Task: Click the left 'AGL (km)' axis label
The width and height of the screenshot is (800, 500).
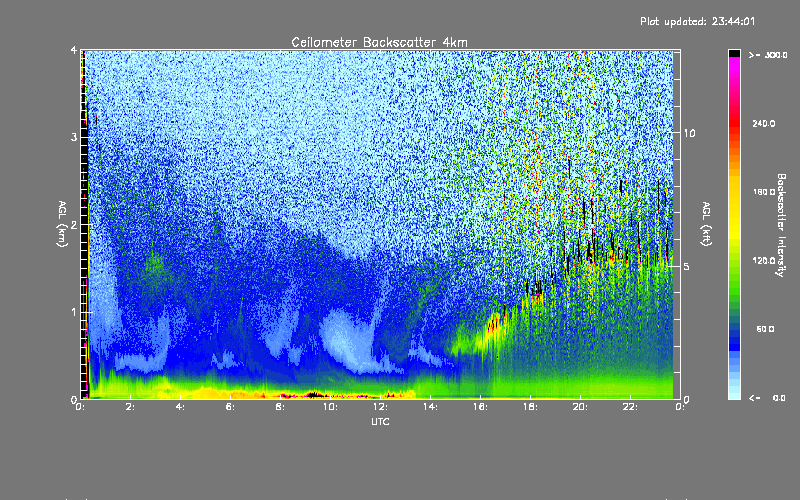Action: click(62, 224)
